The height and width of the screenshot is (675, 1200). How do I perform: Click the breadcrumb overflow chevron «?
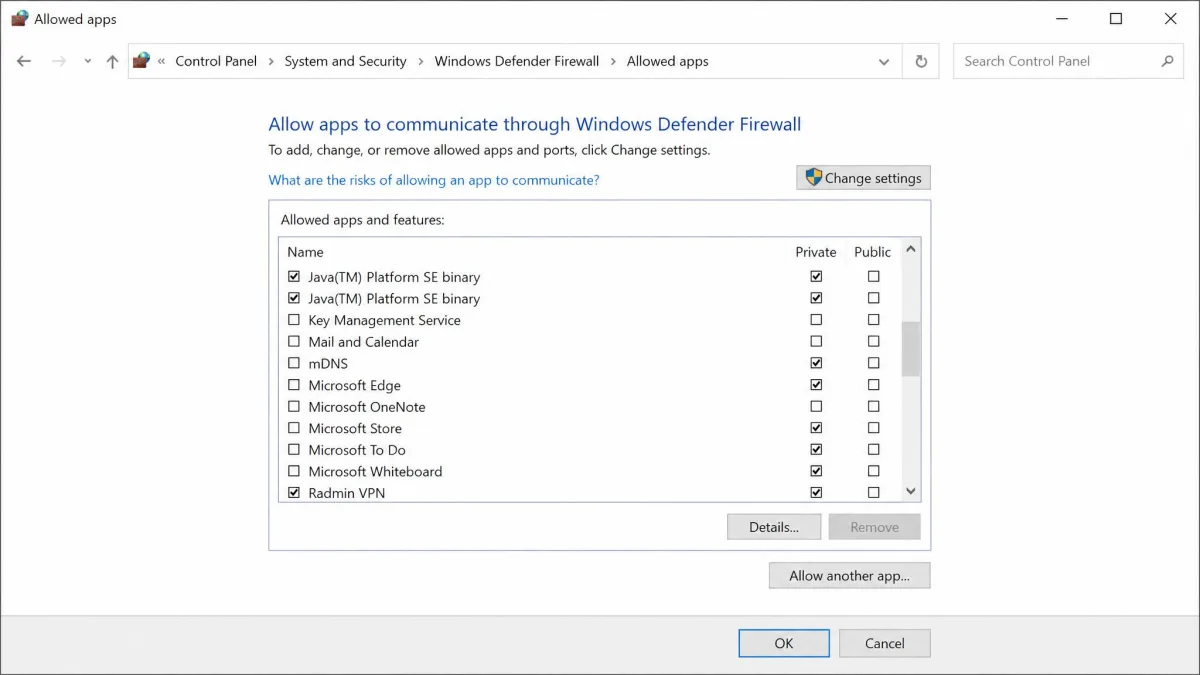[162, 61]
